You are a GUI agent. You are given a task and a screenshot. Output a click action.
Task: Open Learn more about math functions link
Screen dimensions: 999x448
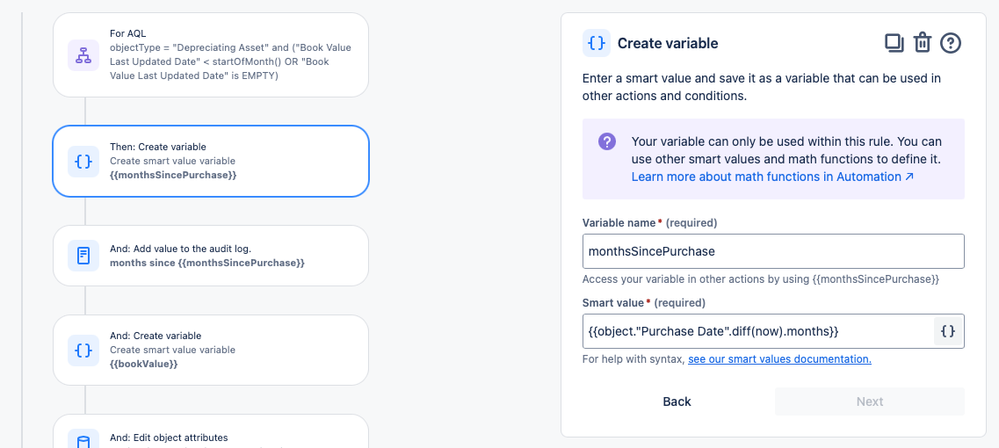pos(772,176)
